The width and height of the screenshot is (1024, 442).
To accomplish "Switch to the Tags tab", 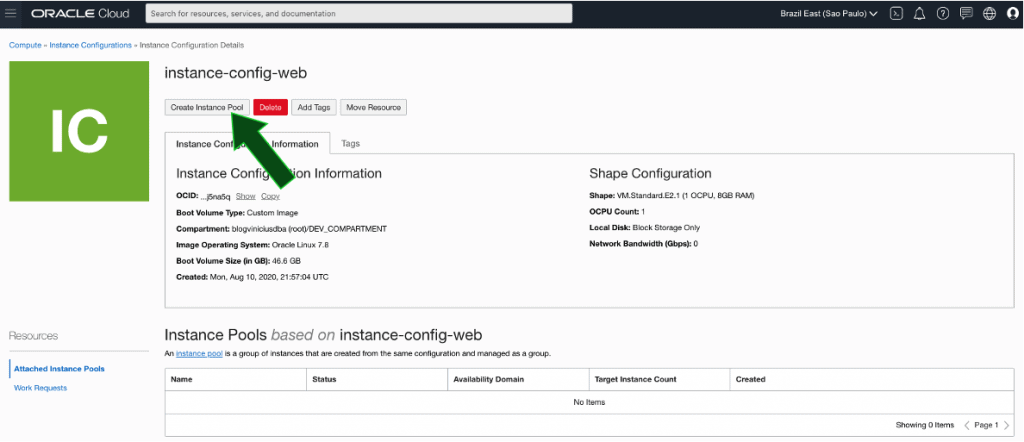I will [x=350, y=144].
